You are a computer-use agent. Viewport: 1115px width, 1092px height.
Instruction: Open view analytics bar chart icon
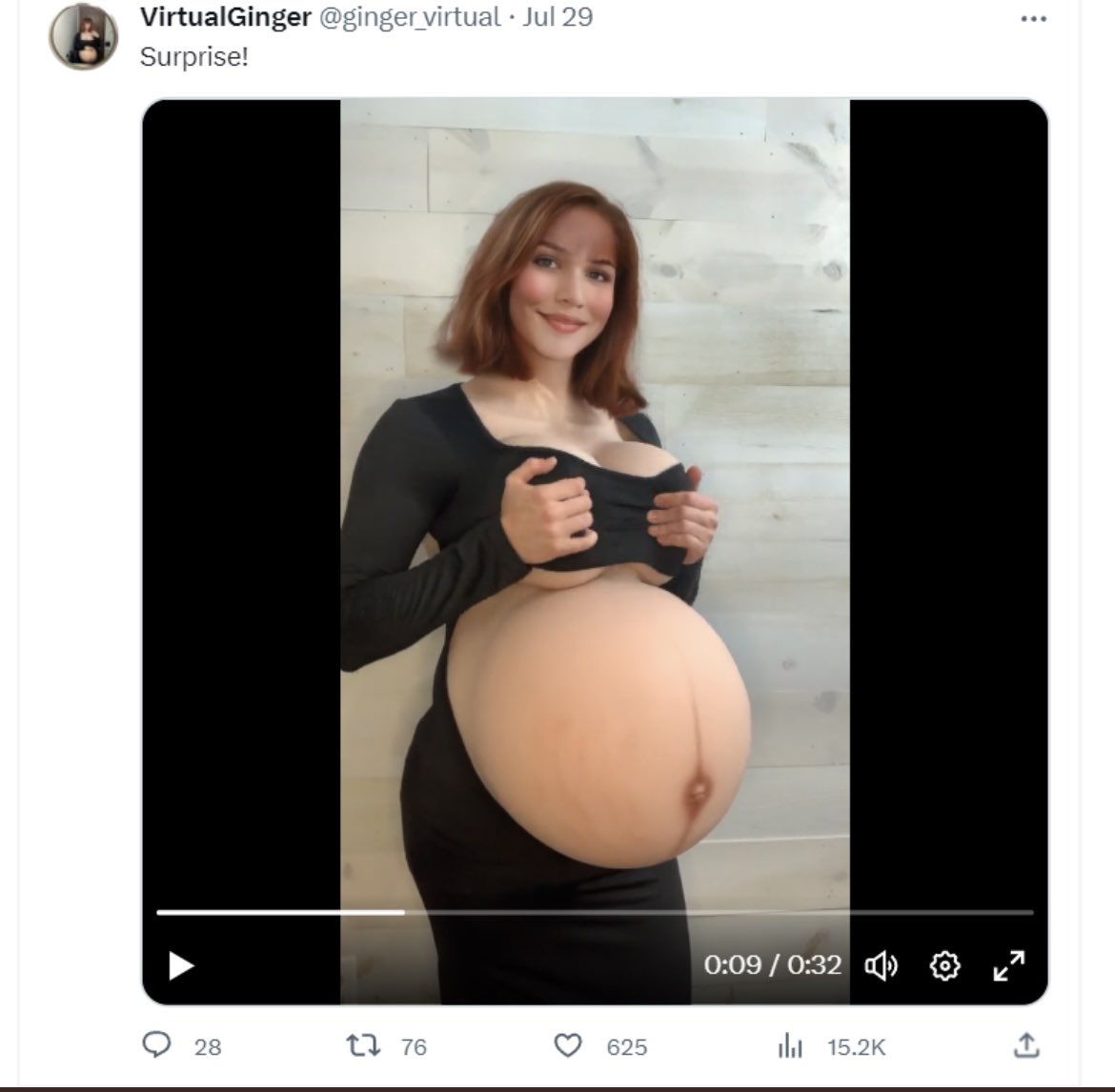coord(790,1047)
